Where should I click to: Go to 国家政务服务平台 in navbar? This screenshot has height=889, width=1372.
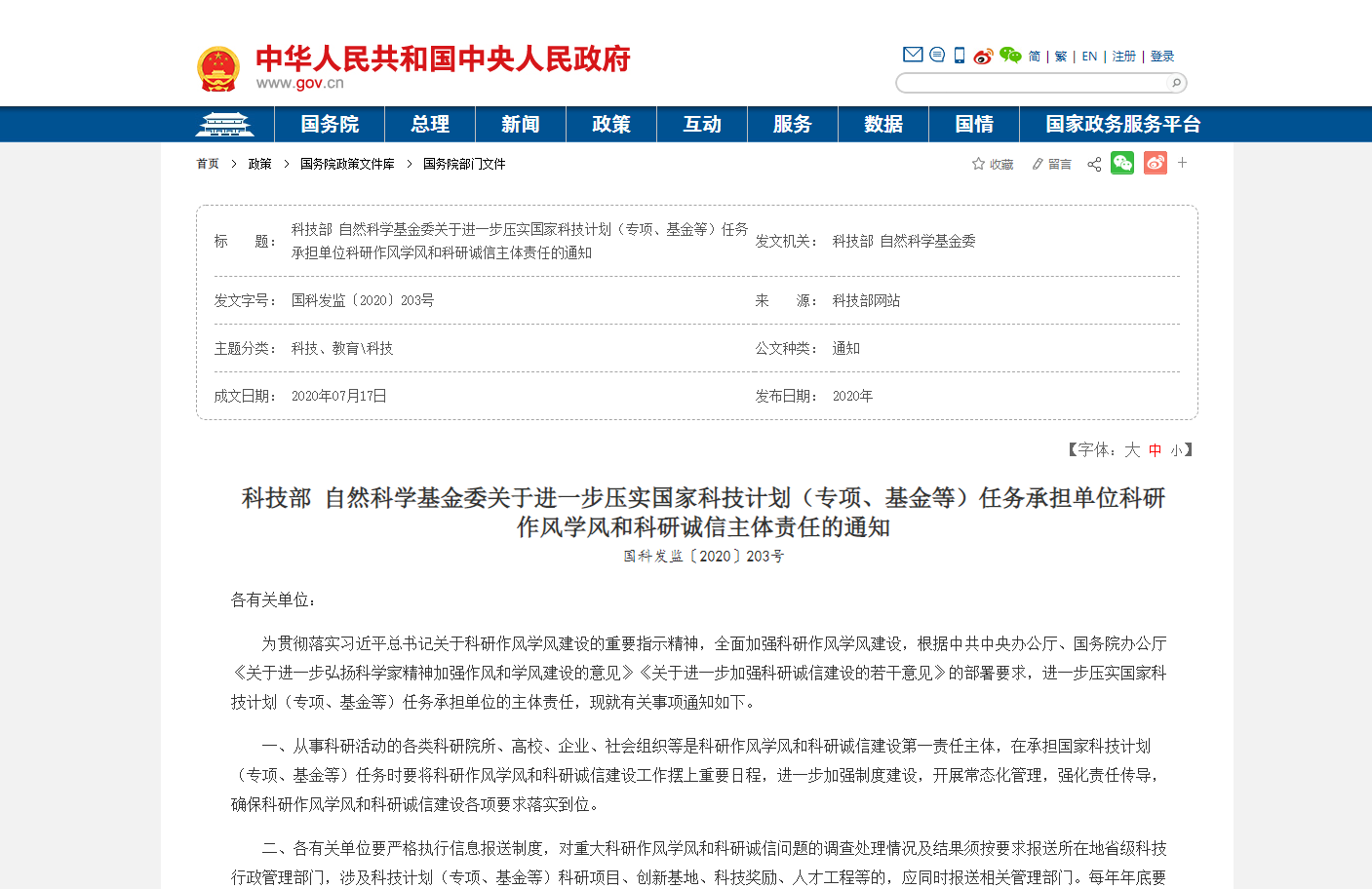coord(1122,125)
